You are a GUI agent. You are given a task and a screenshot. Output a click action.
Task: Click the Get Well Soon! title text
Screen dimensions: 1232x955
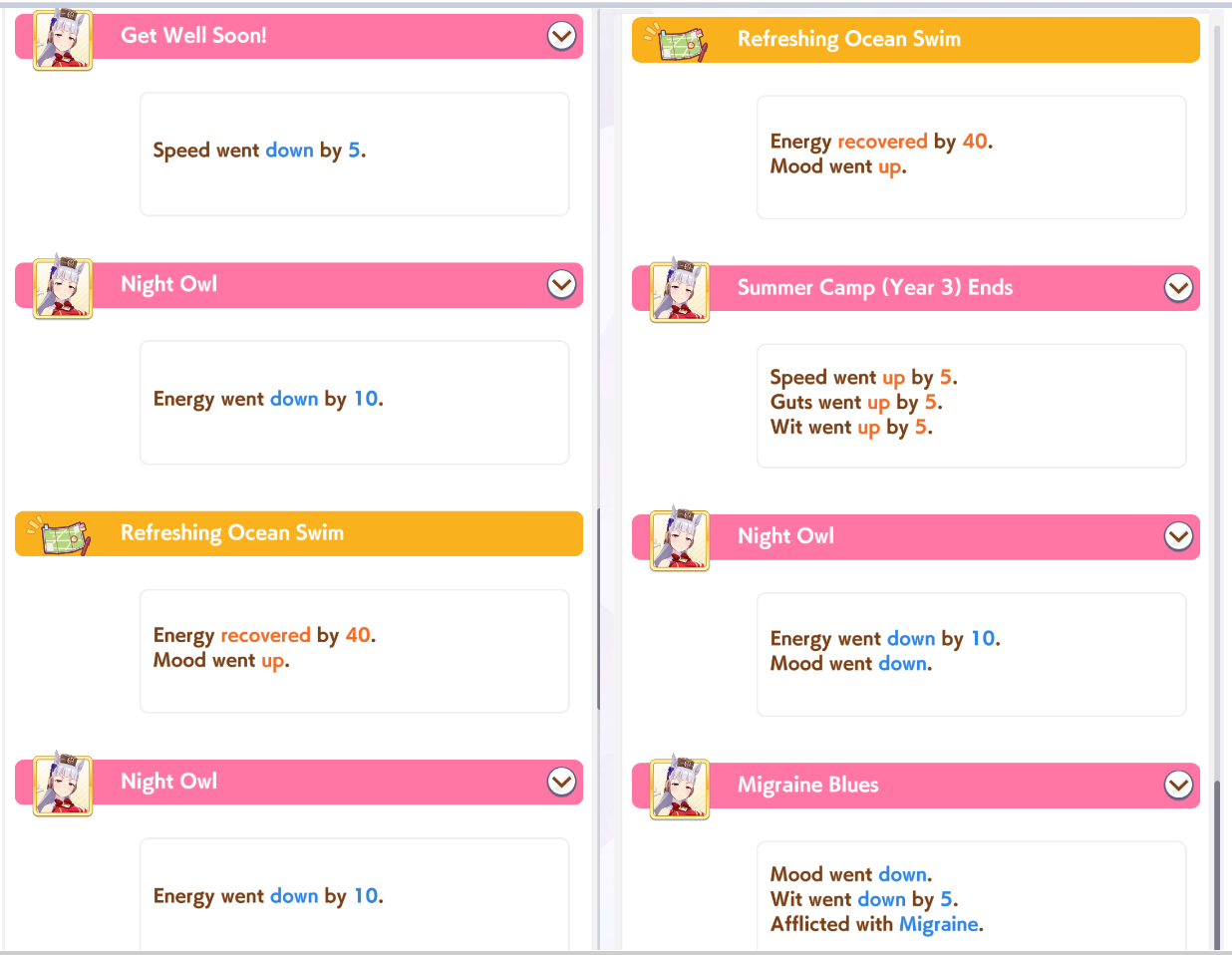193,36
